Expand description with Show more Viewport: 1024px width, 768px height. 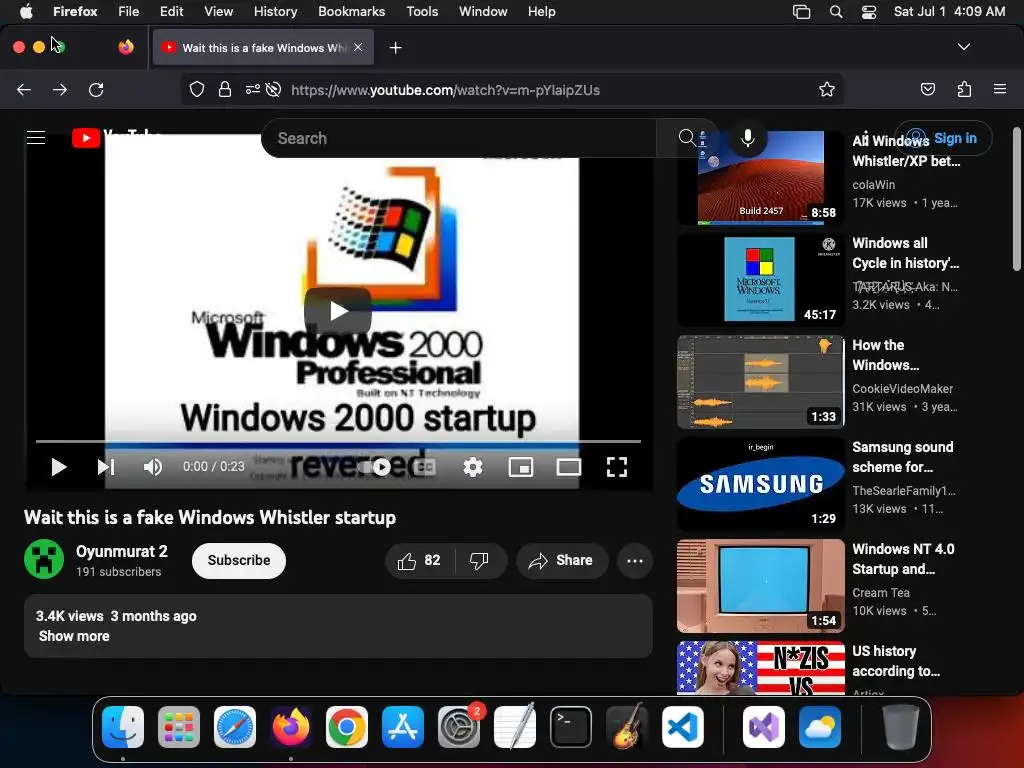tap(74, 636)
